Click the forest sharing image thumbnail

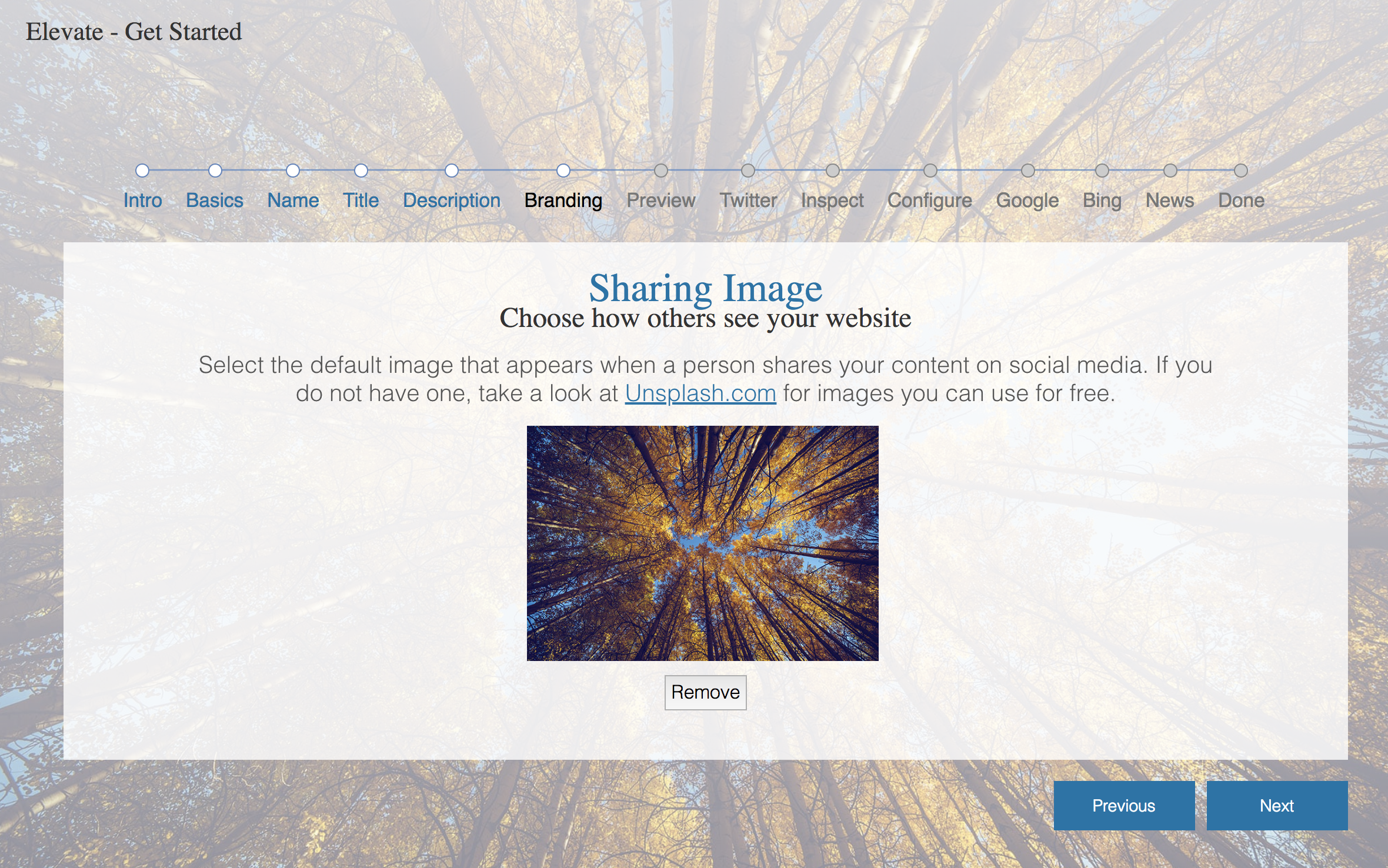[x=702, y=543]
